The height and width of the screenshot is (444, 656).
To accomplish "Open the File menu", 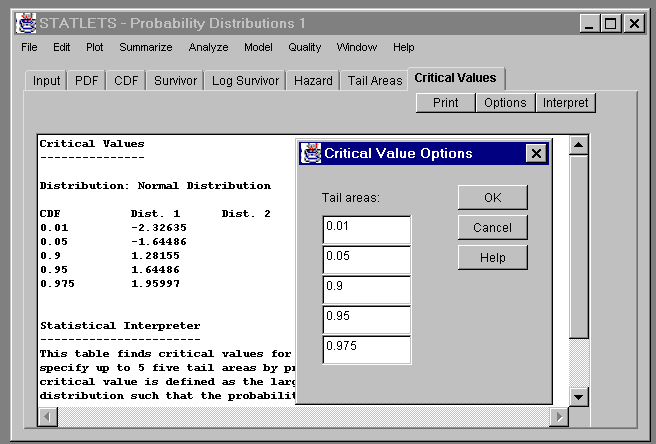I will click(x=29, y=47).
